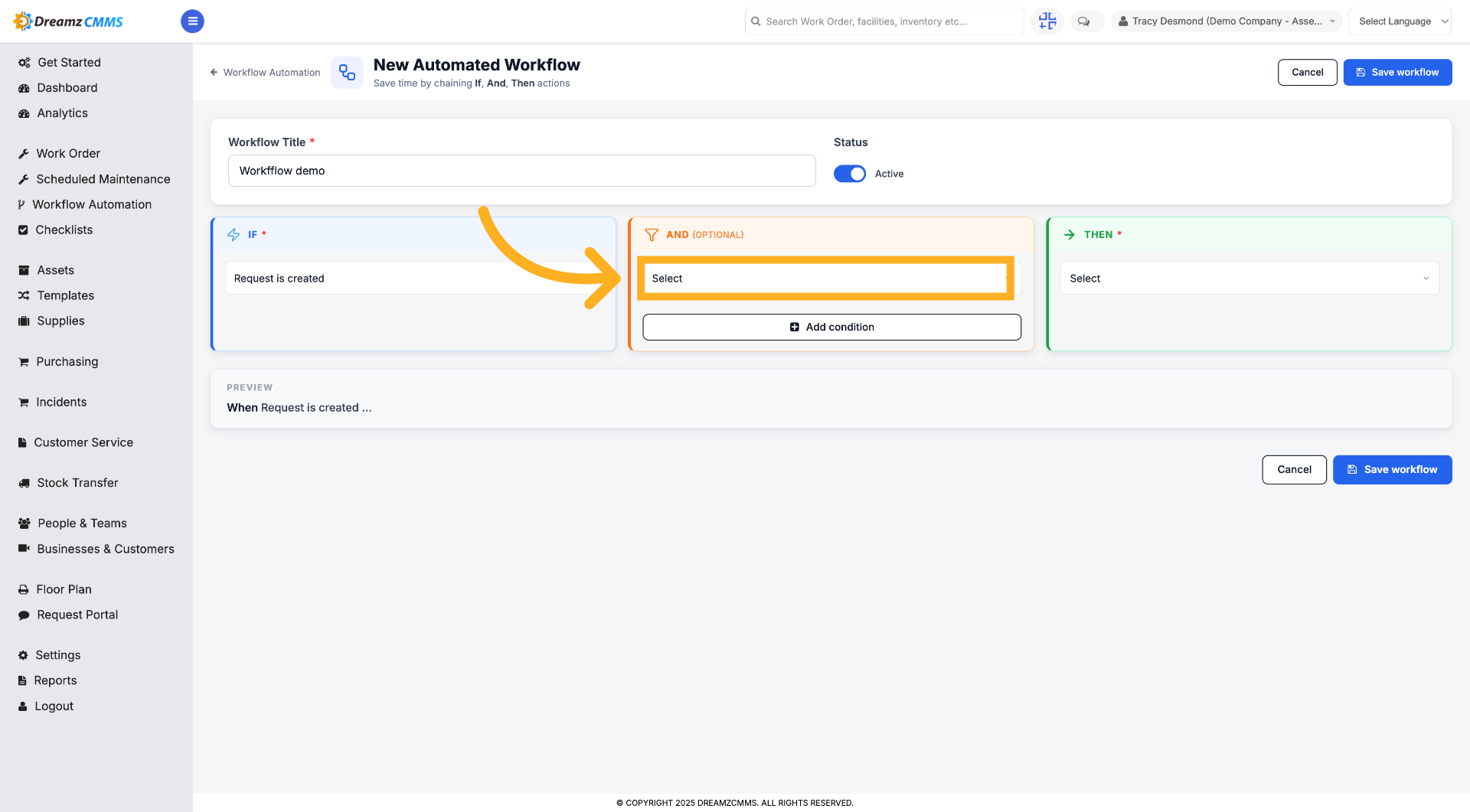
Task: Click the Add condition button
Action: coord(831,327)
